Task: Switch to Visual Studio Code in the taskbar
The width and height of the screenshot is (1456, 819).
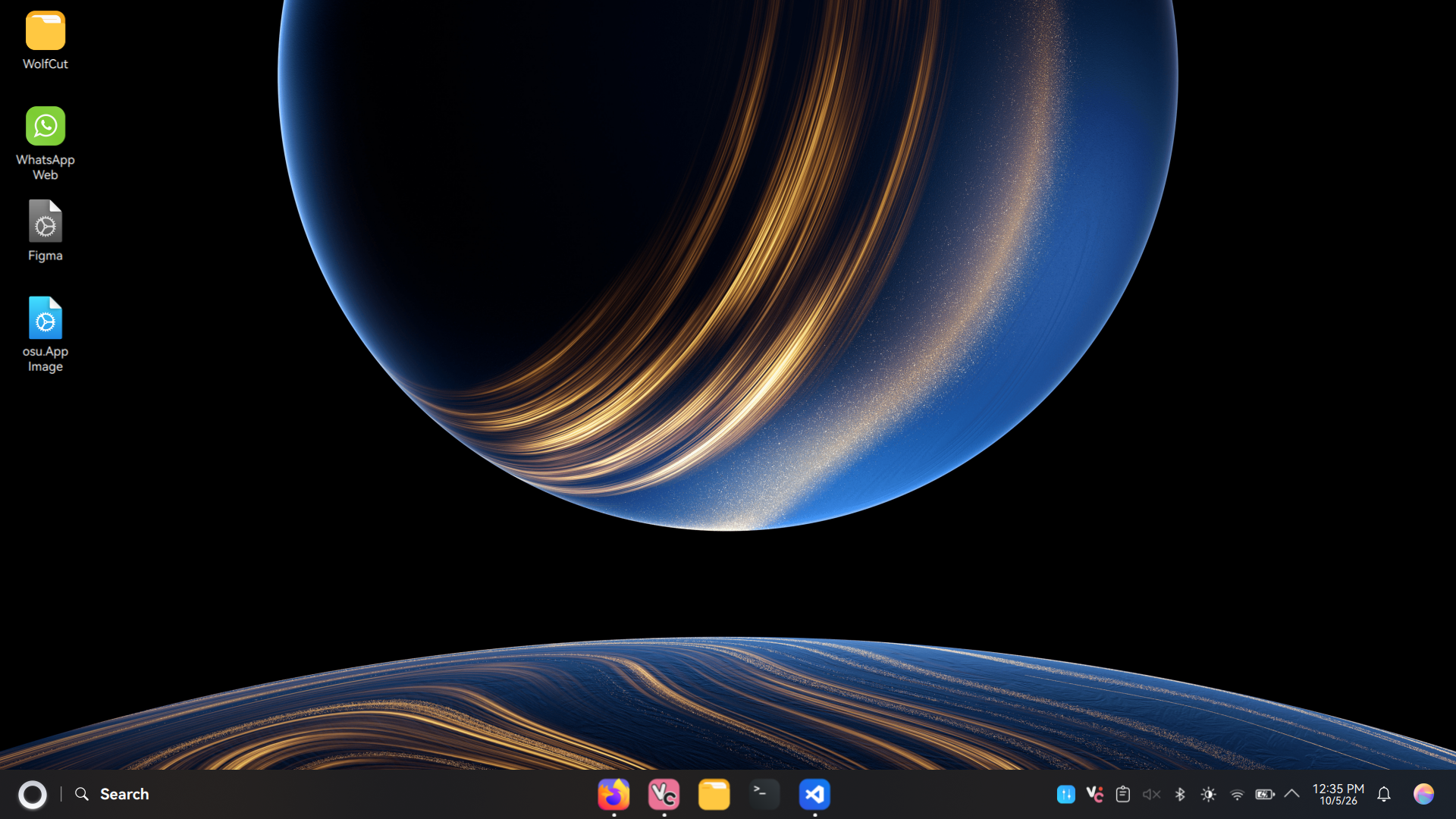Action: pyautogui.click(x=814, y=795)
